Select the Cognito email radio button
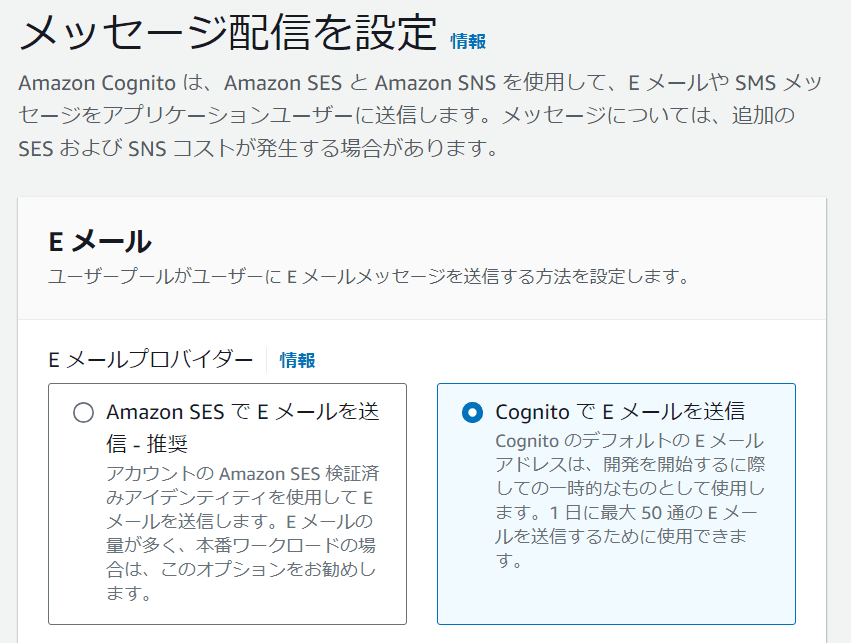 [473, 412]
